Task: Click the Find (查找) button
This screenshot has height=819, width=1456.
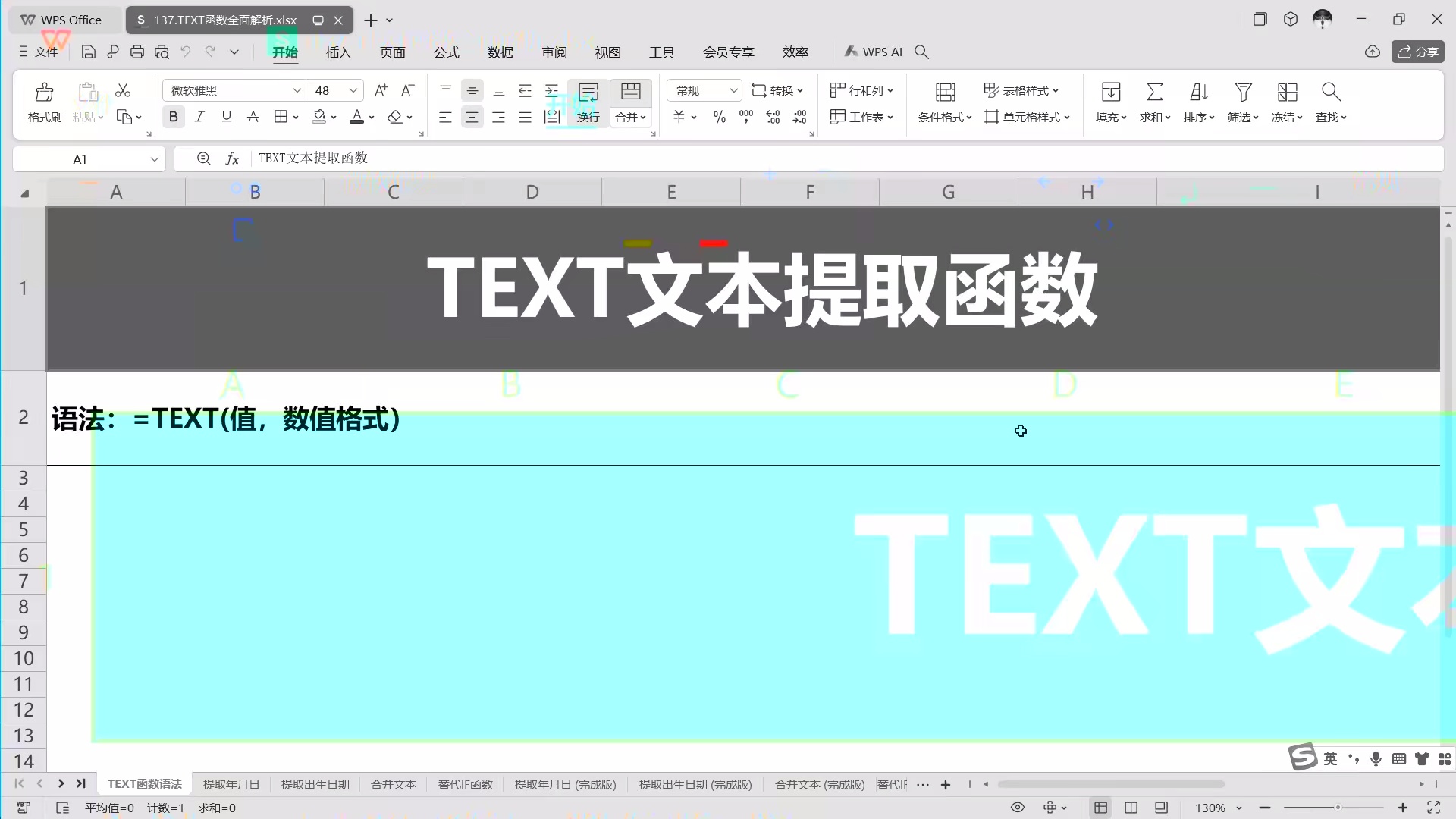Action: (x=1331, y=102)
